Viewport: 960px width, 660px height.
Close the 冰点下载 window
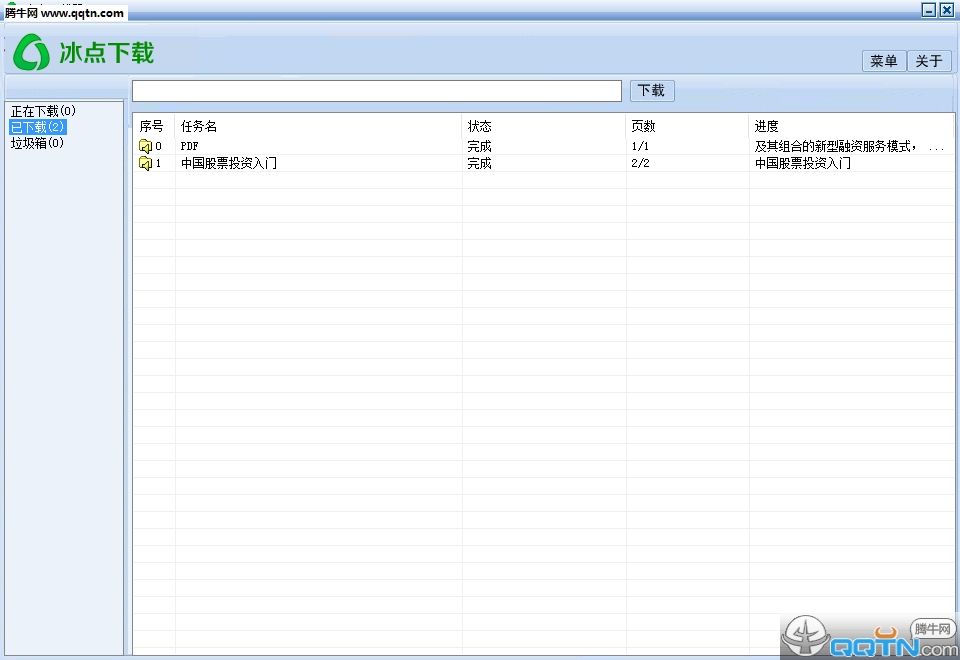point(947,10)
